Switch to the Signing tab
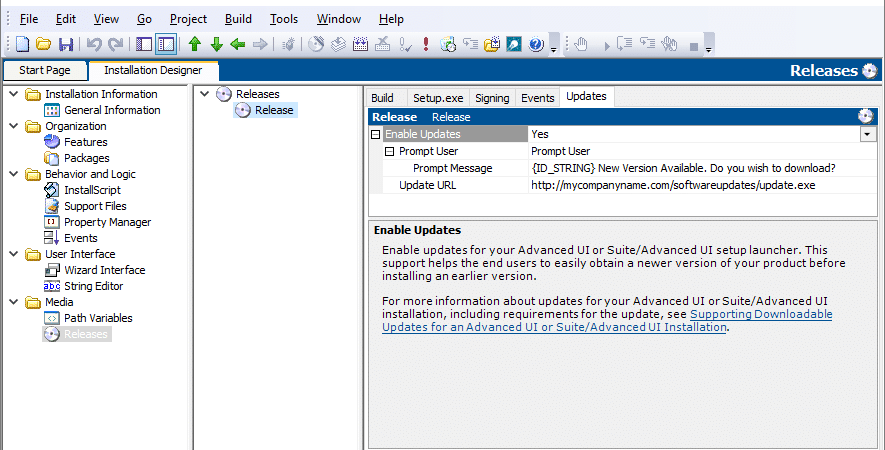The image size is (885, 450). pyautogui.click(x=492, y=98)
